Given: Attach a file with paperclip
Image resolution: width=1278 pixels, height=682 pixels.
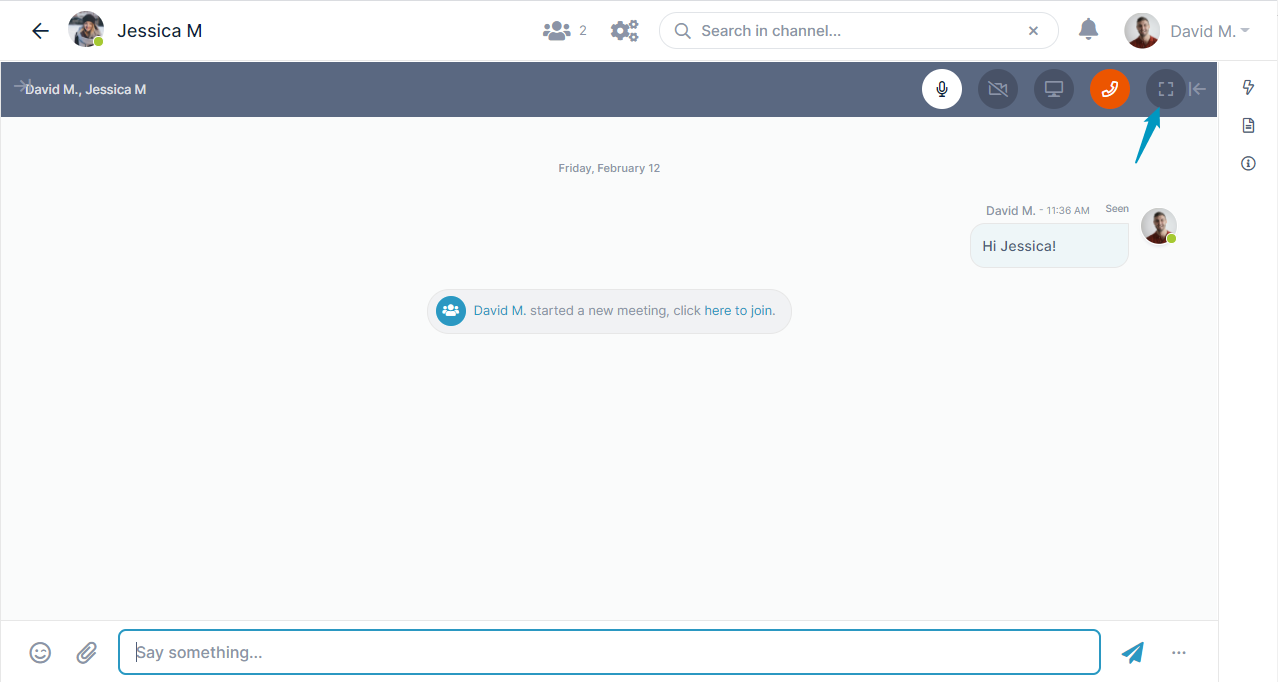Looking at the screenshot, I should point(87,652).
